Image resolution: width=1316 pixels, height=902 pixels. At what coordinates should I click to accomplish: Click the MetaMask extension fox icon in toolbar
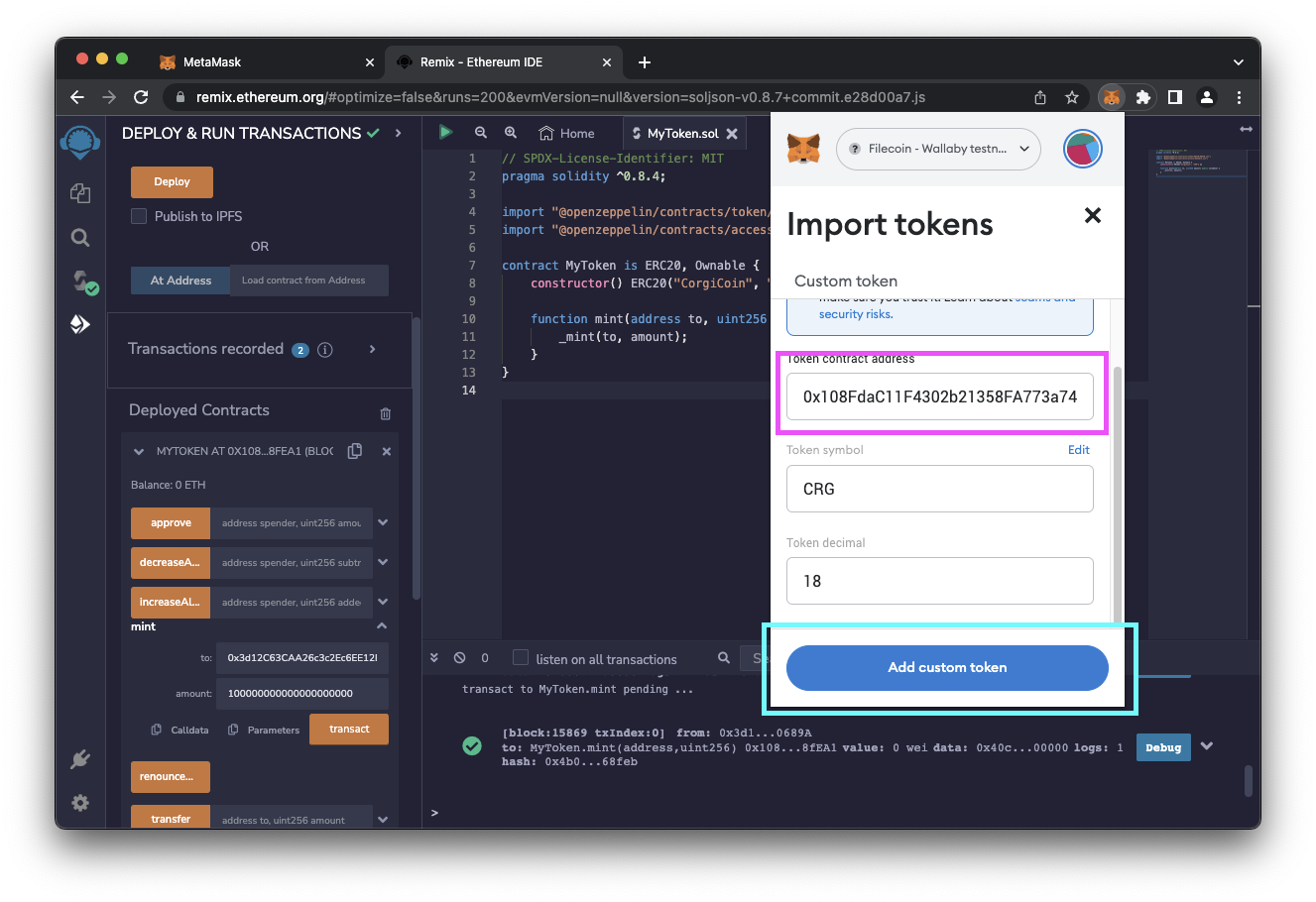click(x=1112, y=97)
